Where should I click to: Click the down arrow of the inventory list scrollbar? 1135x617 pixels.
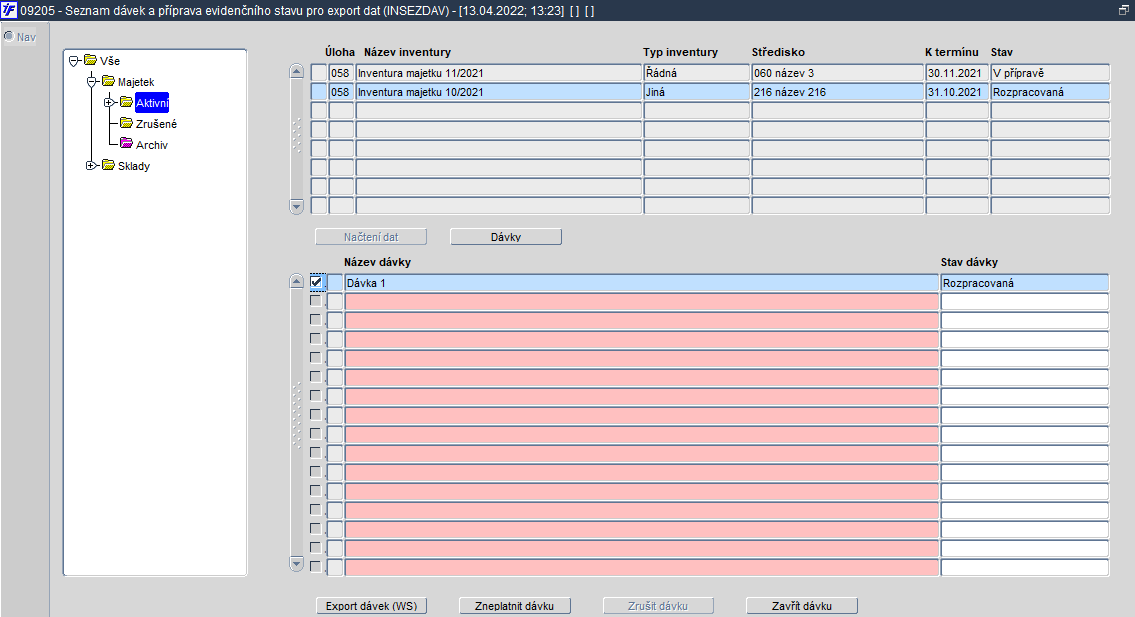[296, 206]
